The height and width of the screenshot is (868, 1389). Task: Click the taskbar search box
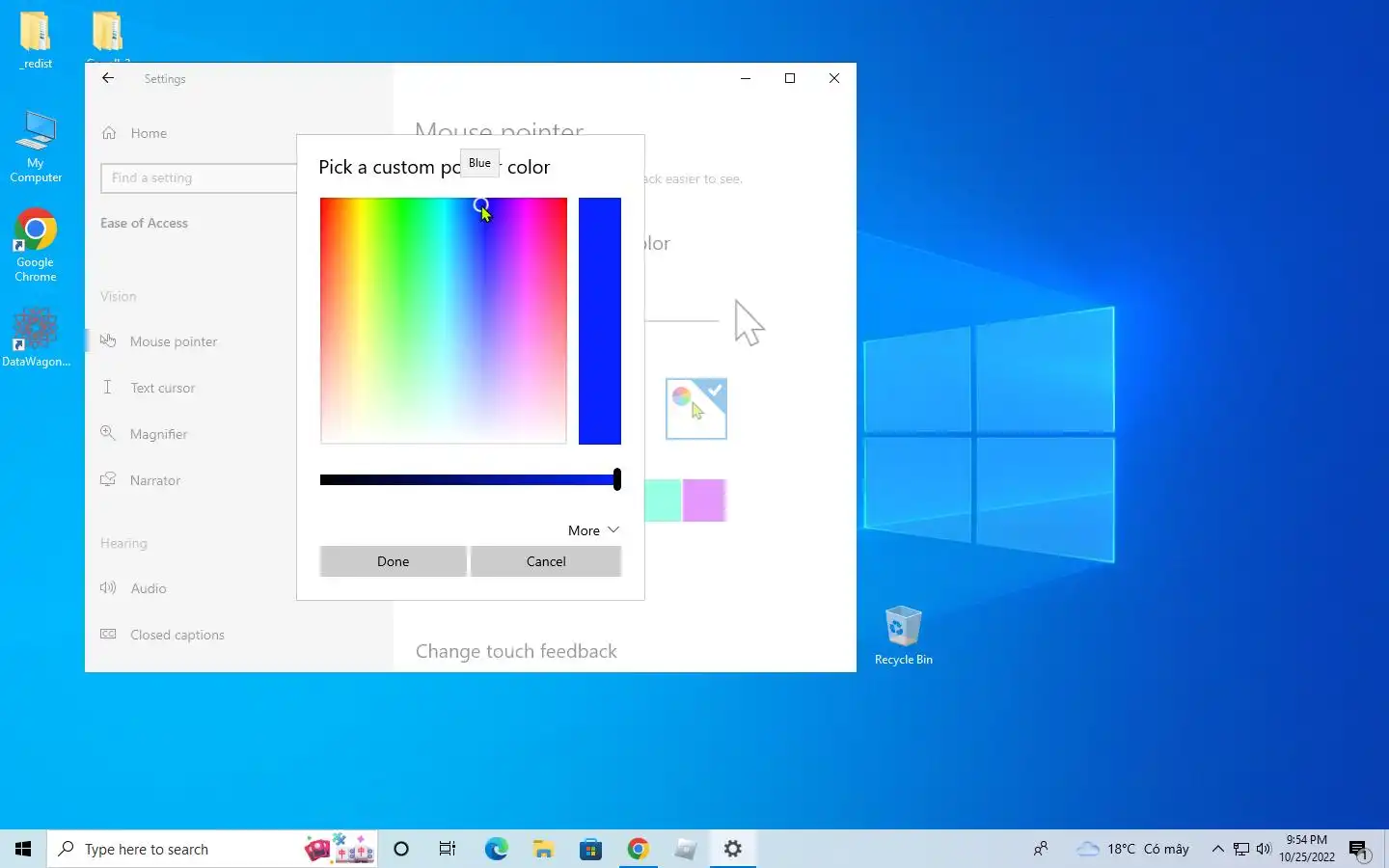click(212, 849)
